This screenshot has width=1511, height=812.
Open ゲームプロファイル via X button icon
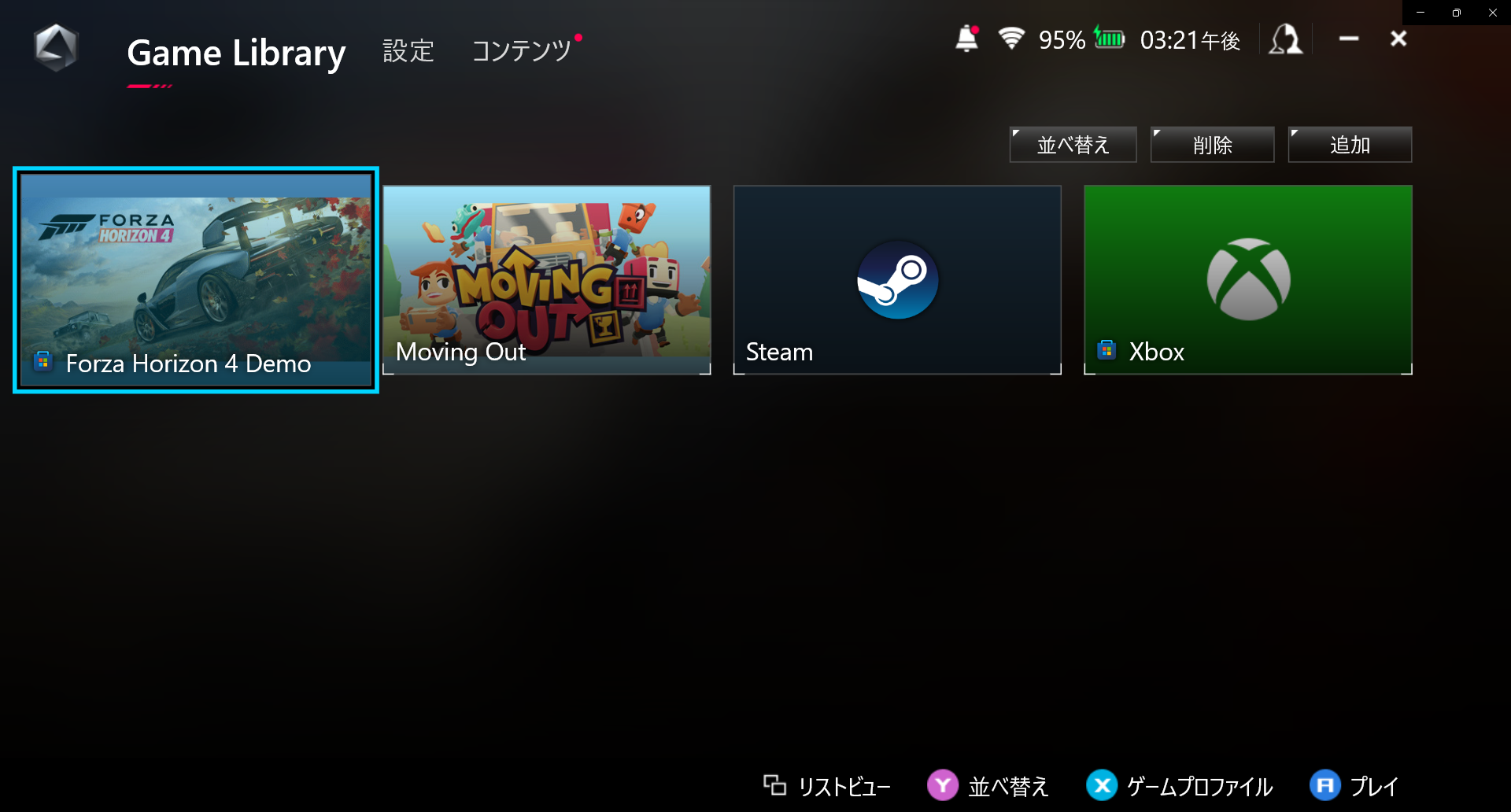click(1102, 785)
